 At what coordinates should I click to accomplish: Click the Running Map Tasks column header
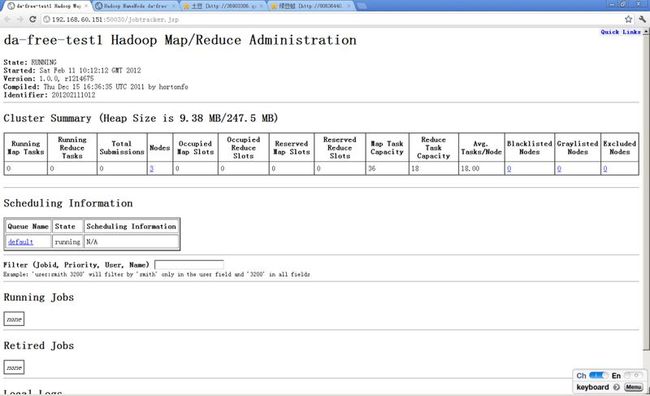(26, 148)
